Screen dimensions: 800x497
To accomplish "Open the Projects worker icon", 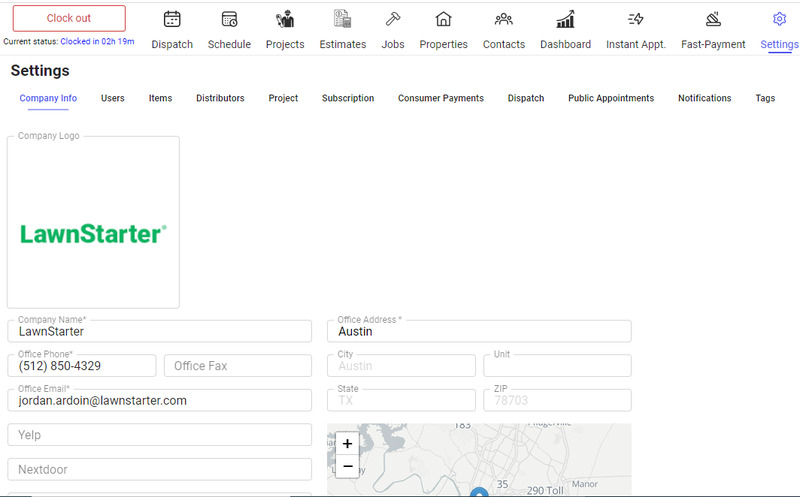I will coord(285,19).
